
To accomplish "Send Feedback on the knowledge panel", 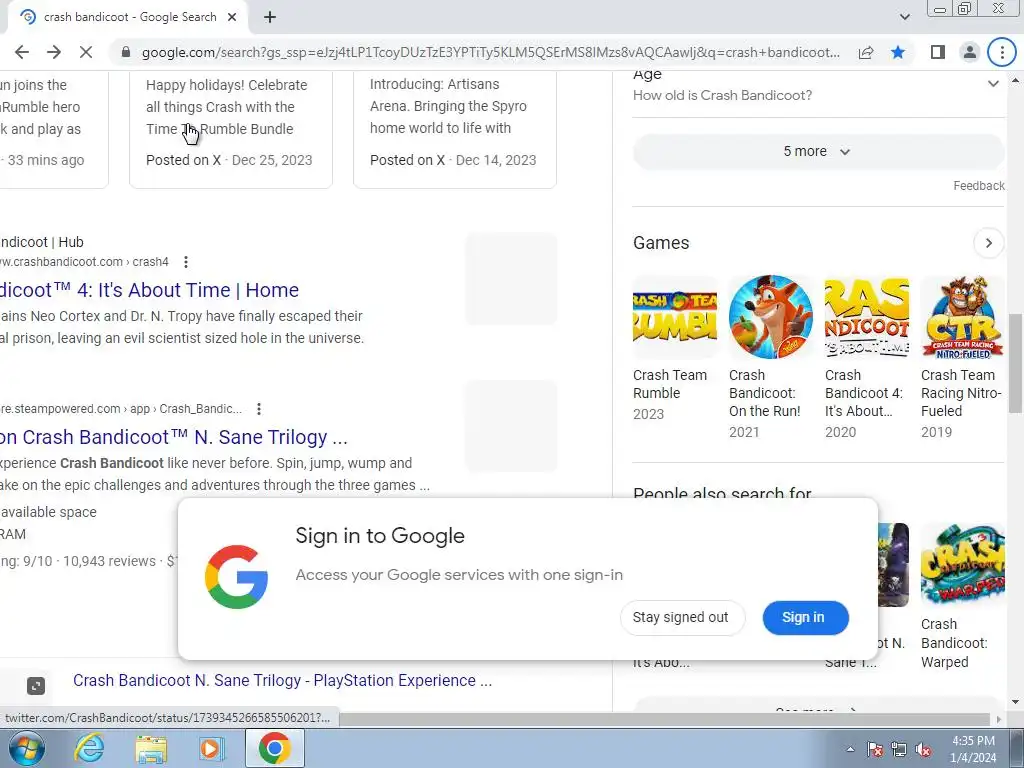I will [x=978, y=185].
